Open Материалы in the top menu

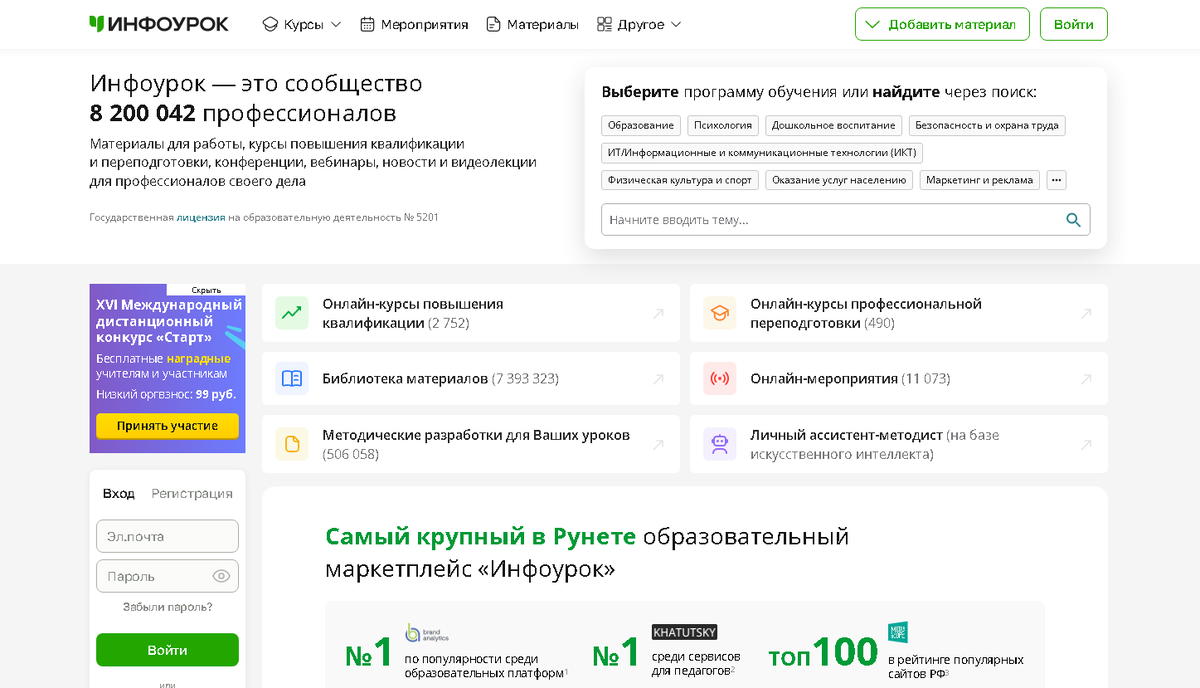pyautogui.click(x=532, y=24)
